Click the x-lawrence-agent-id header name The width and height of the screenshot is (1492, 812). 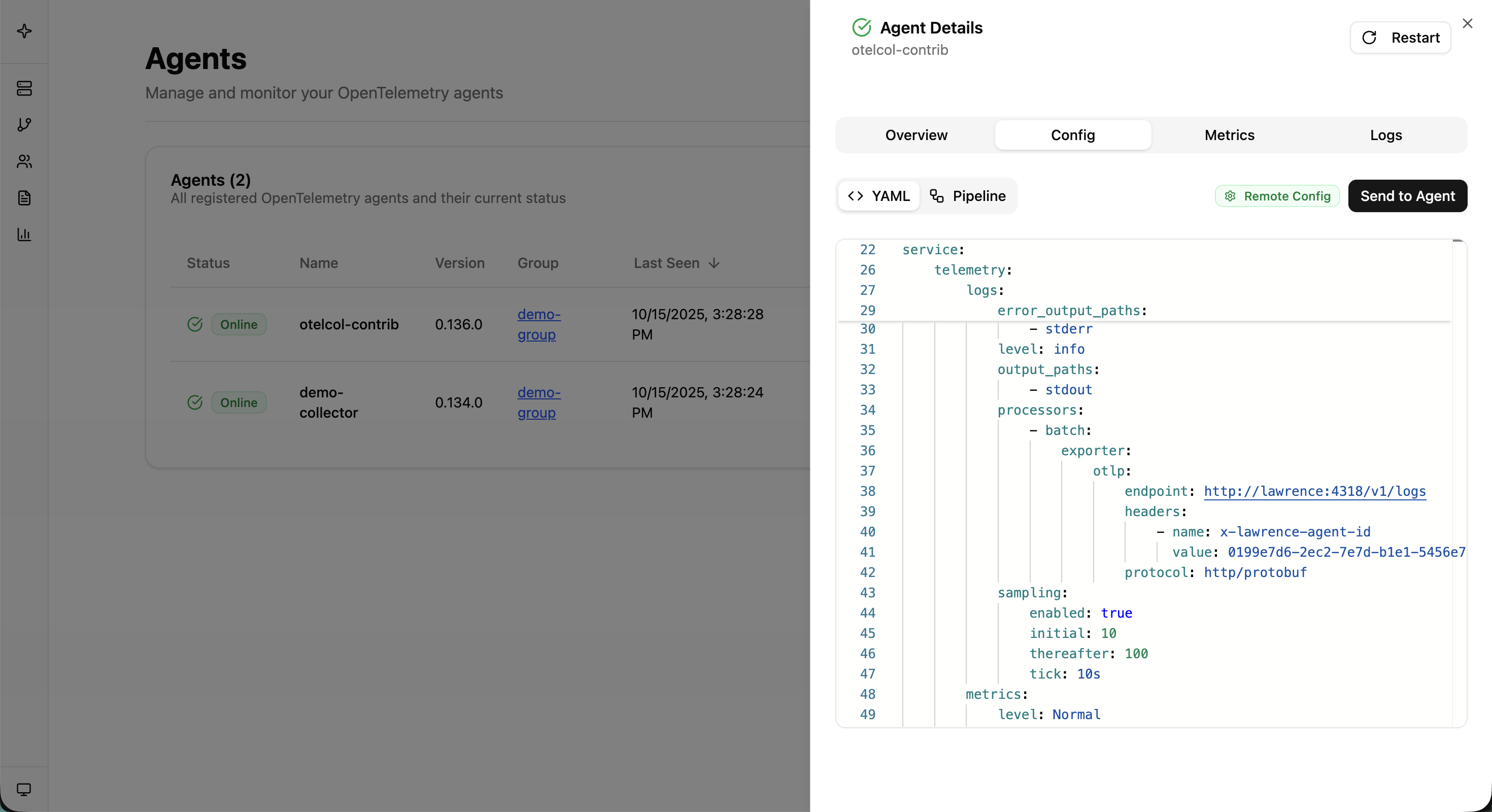(x=1295, y=532)
